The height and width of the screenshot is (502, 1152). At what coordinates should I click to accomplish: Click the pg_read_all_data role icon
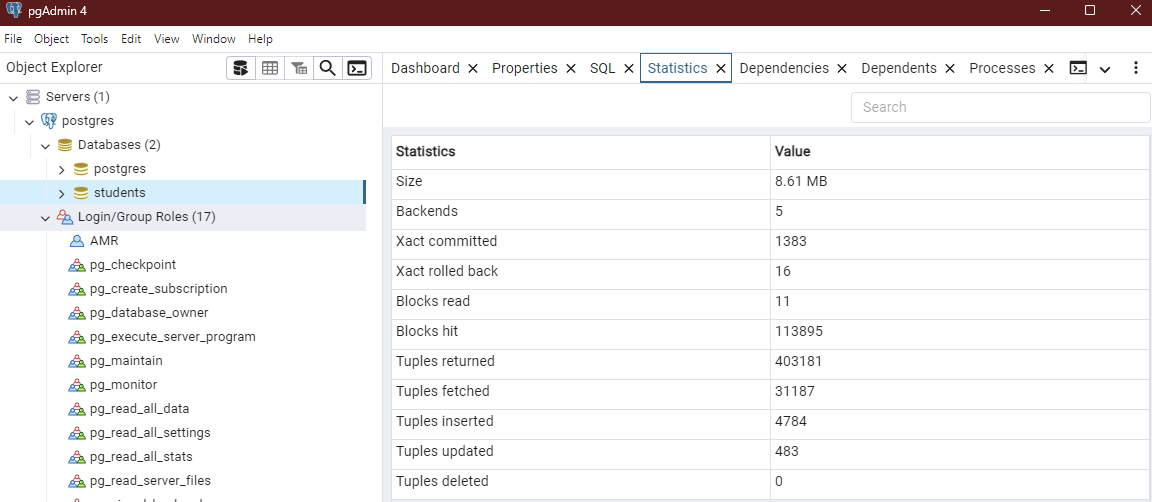point(77,409)
